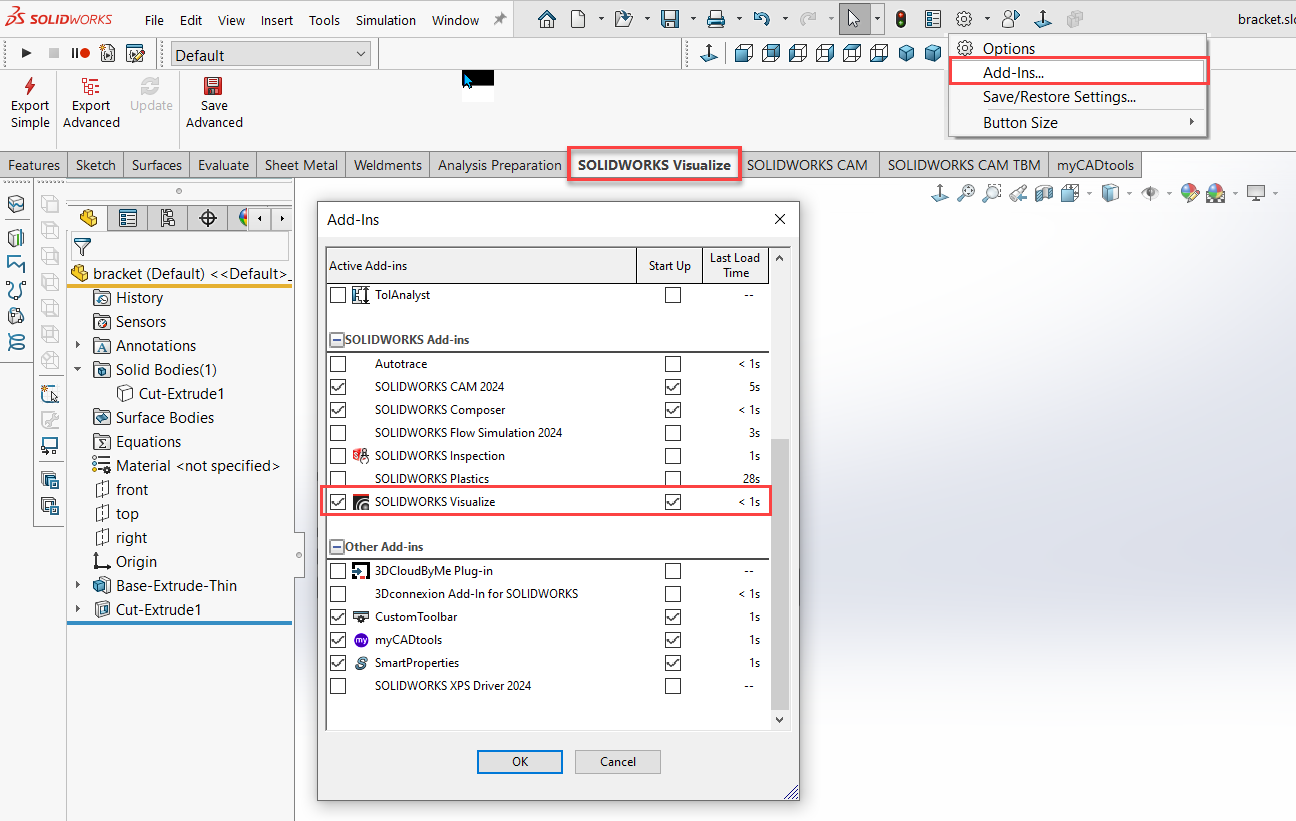Click the Export Simple icon

(30, 87)
